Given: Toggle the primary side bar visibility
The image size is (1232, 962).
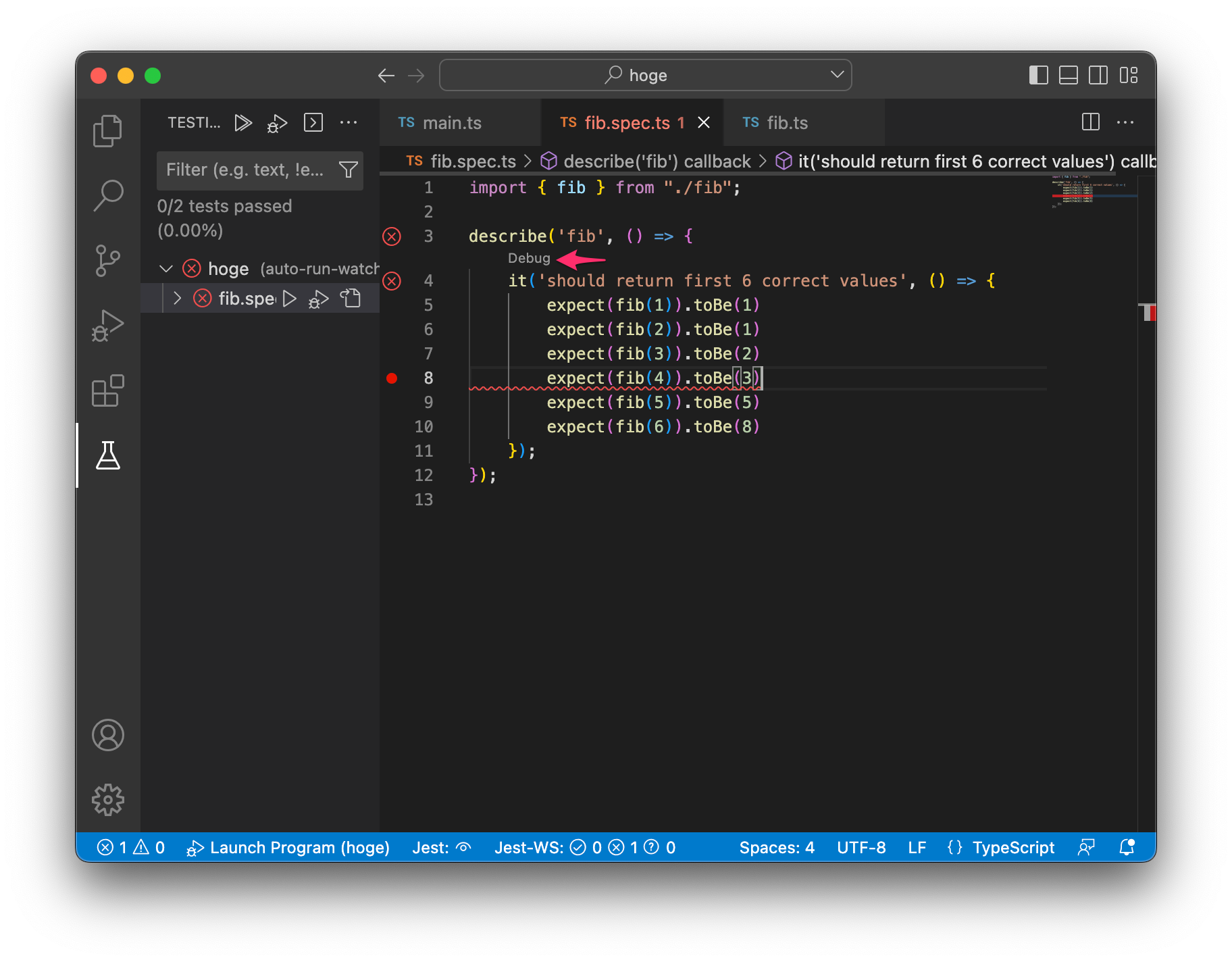Looking at the screenshot, I should [x=1038, y=75].
